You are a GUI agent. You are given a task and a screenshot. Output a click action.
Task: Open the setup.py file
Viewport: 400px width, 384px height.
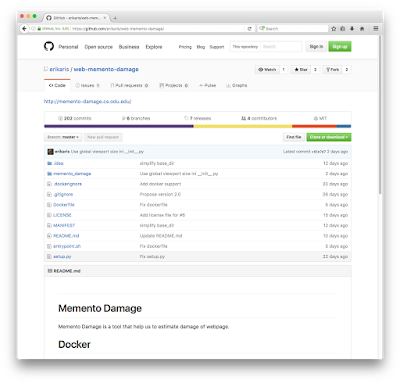click(x=62, y=256)
